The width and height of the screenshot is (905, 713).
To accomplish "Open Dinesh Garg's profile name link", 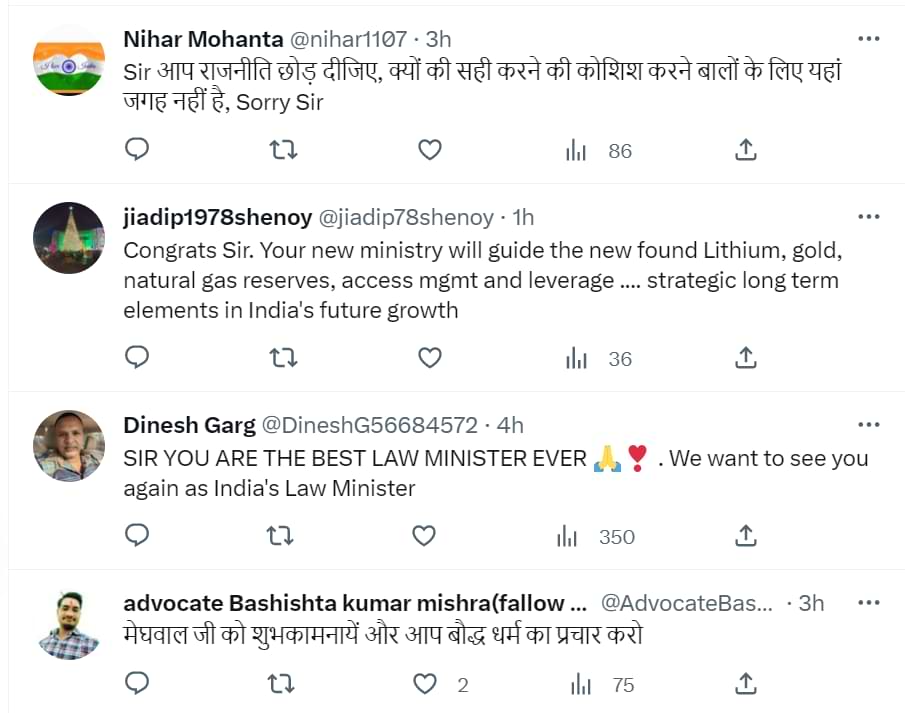I will pyautogui.click(x=189, y=425).
